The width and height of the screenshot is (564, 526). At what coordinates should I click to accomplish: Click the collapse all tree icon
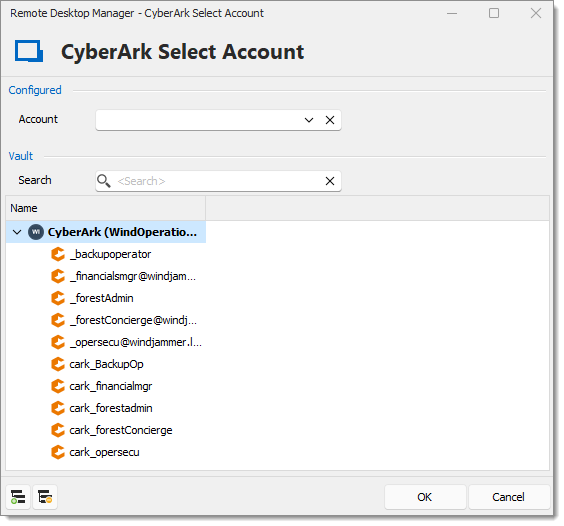pos(45,497)
